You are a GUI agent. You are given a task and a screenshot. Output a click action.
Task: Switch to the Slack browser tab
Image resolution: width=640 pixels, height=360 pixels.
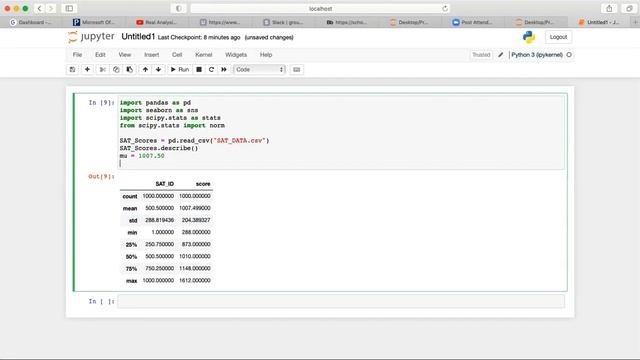pos(283,22)
